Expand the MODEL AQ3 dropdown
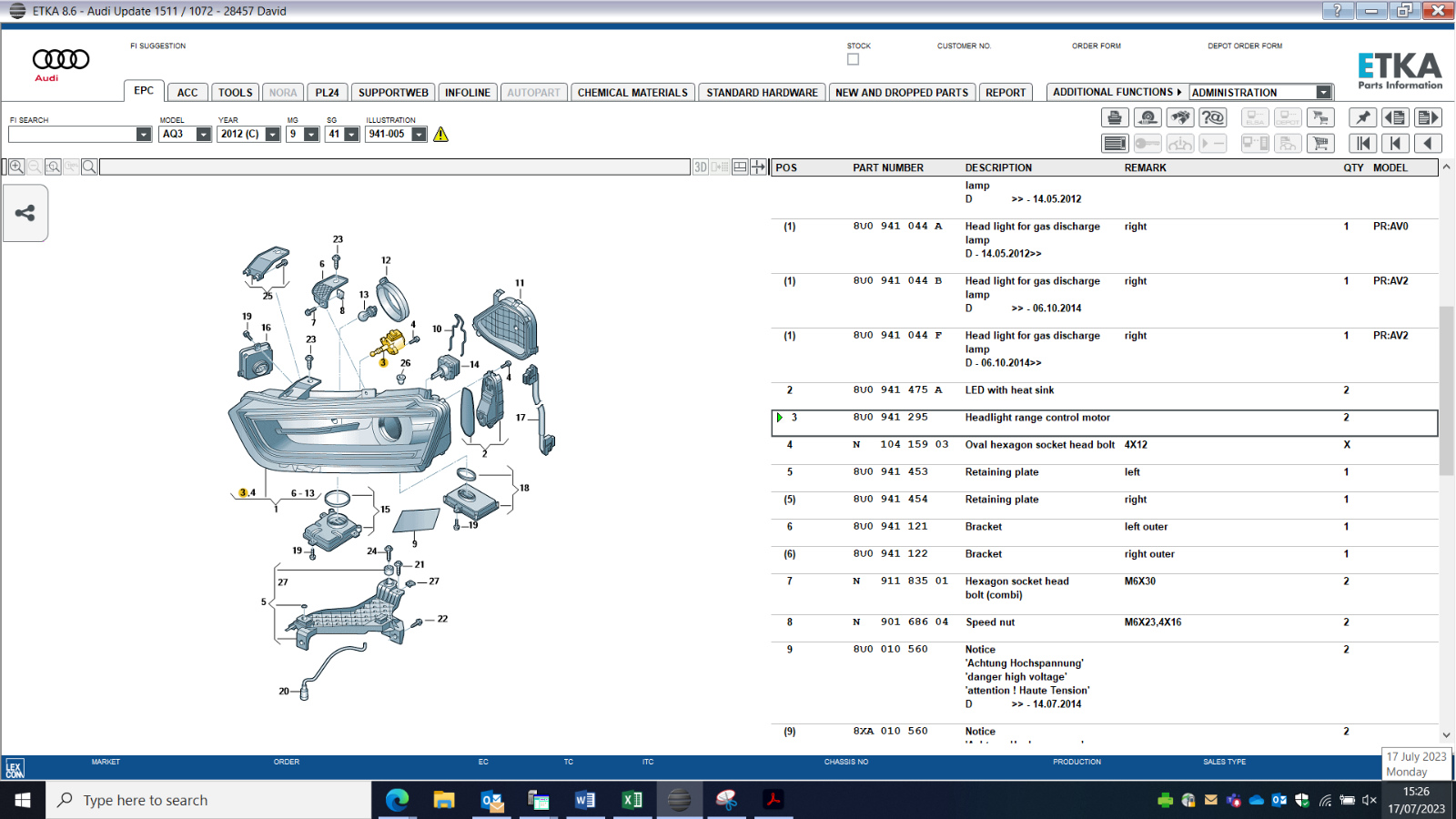The height and width of the screenshot is (819, 1456). [x=204, y=135]
